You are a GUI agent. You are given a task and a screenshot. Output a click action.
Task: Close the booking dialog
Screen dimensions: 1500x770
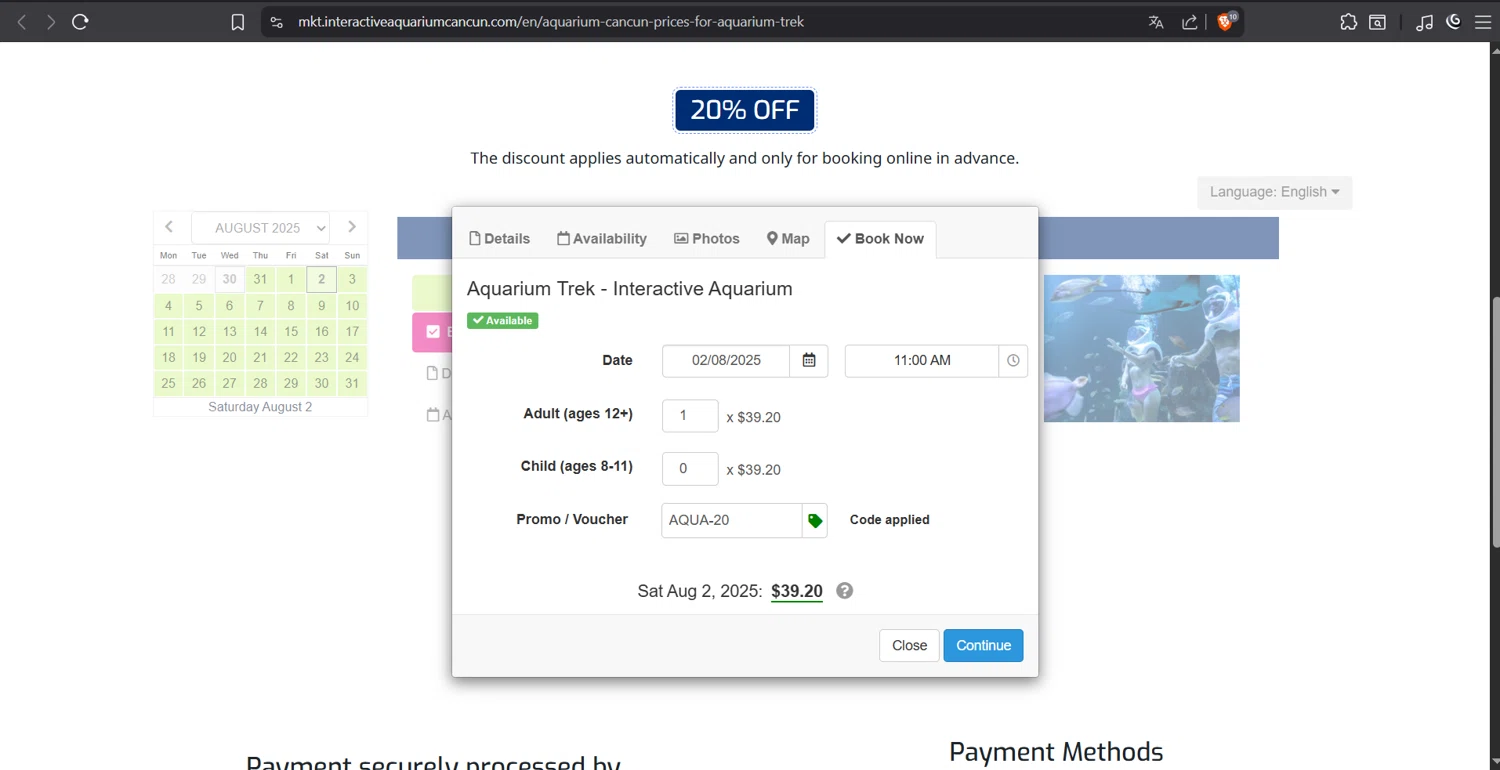(909, 645)
